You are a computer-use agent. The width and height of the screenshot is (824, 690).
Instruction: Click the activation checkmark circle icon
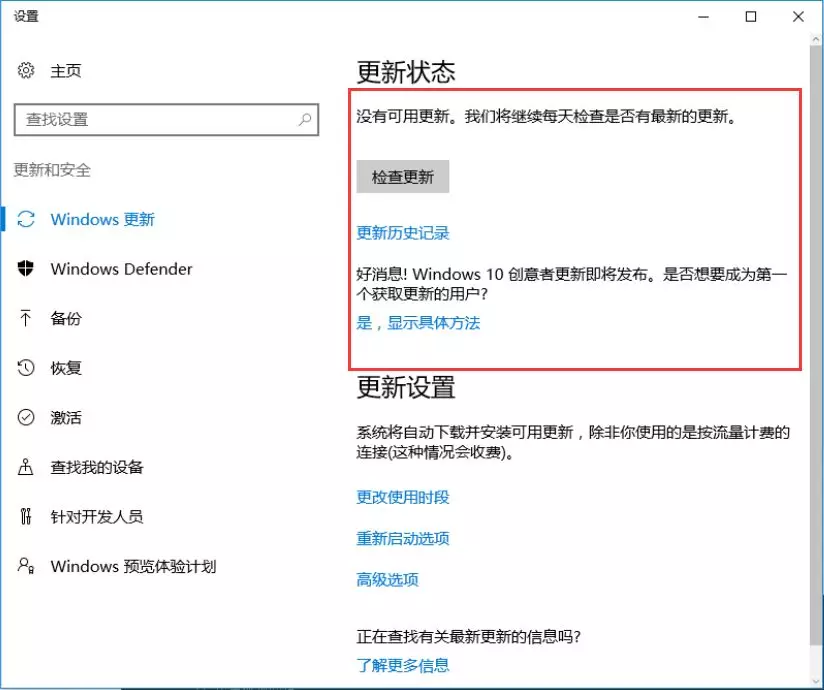point(27,418)
